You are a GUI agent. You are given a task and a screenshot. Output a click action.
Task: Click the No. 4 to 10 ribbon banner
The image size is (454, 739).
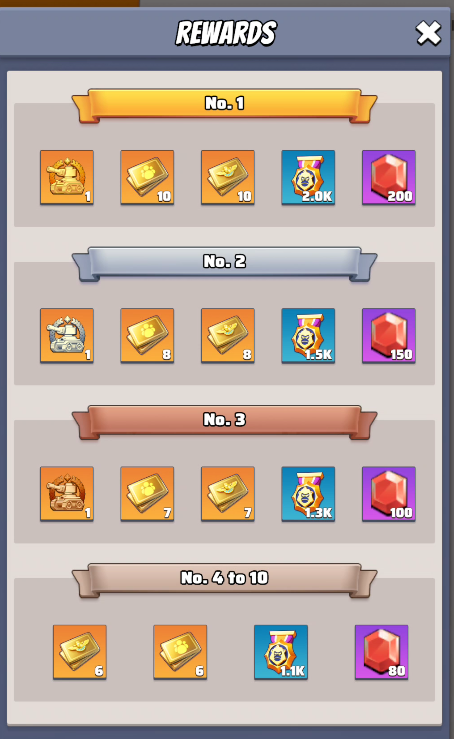pos(224,580)
